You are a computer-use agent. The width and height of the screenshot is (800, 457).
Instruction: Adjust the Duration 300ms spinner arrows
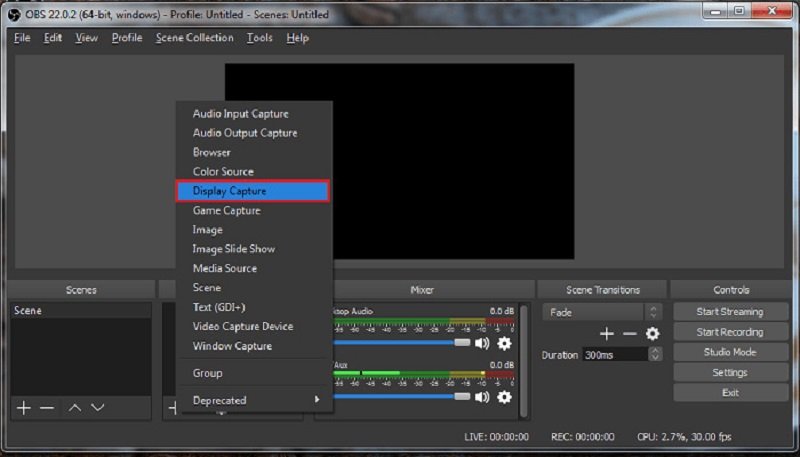655,354
